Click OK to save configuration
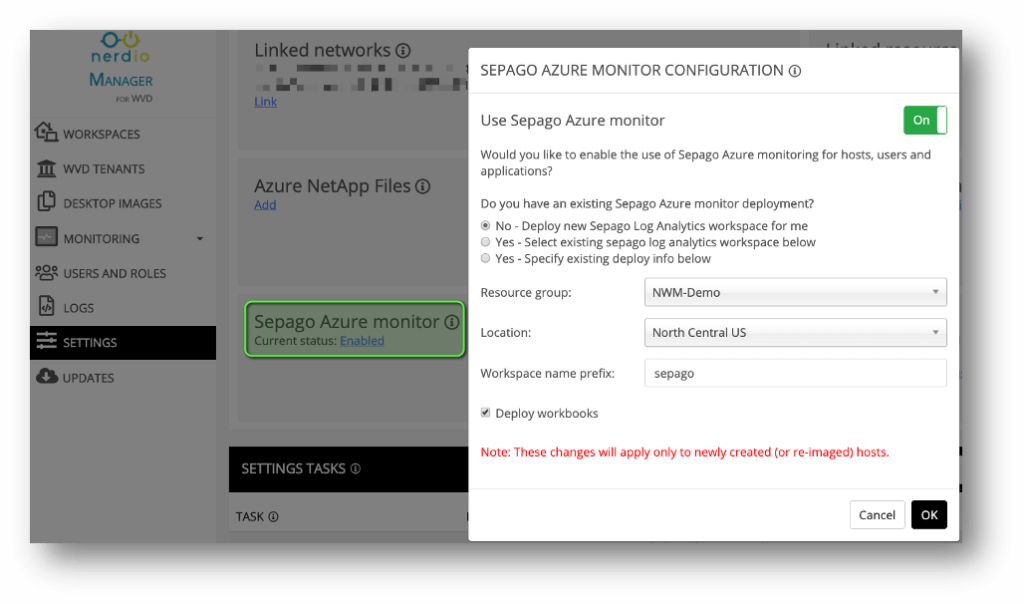Image resolution: width=1024 pixels, height=604 pixels. 929,515
